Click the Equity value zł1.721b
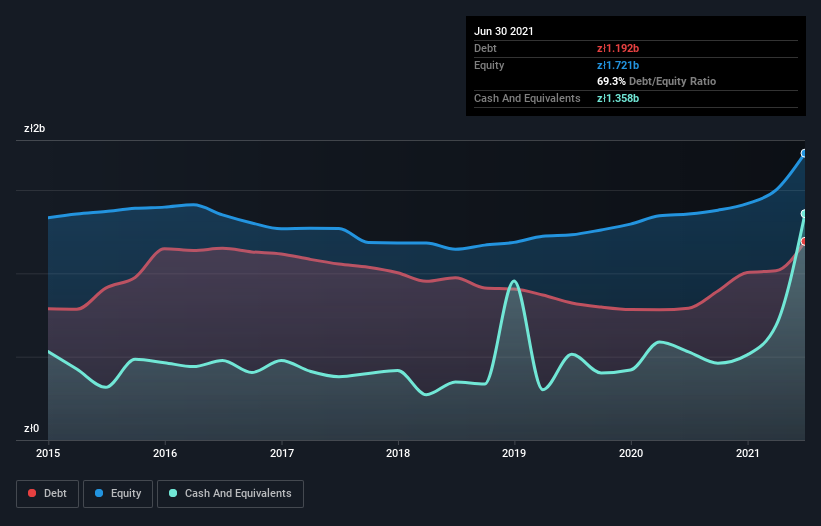This screenshot has width=821, height=526. pyautogui.click(x=618, y=65)
